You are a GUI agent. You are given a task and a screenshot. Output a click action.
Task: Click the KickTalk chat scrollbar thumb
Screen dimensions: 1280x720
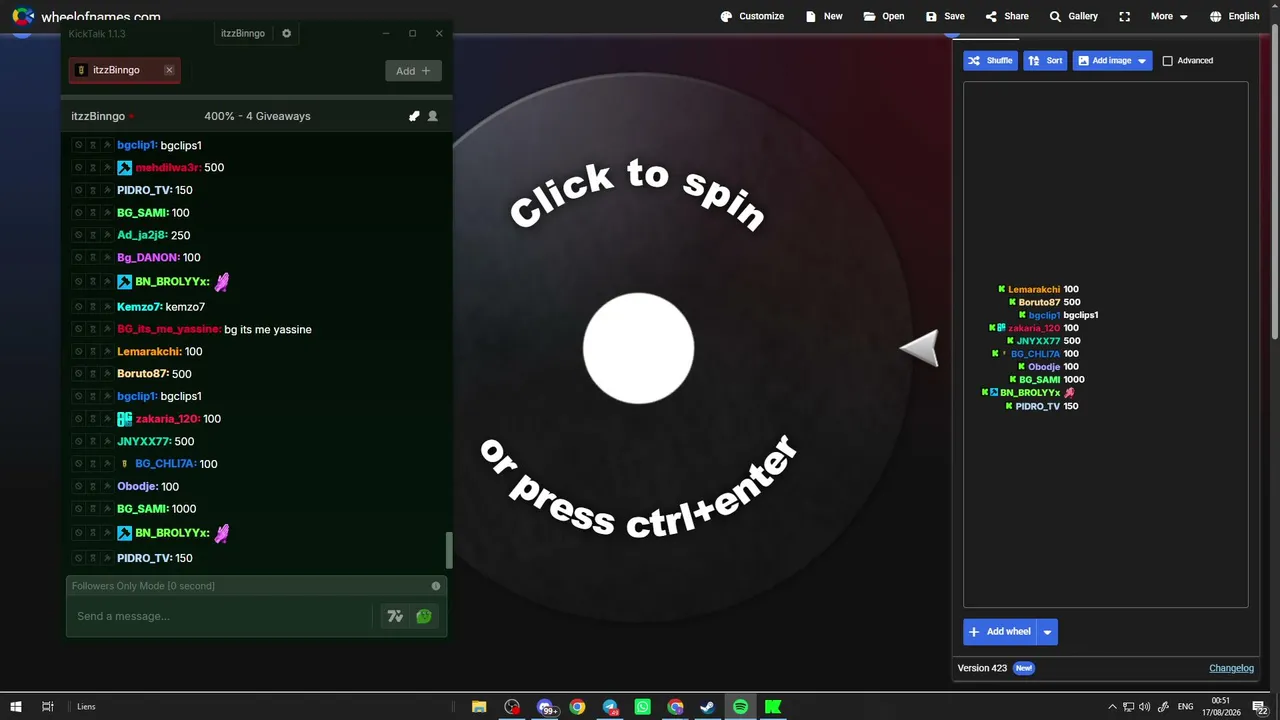[x=448, y=549]
